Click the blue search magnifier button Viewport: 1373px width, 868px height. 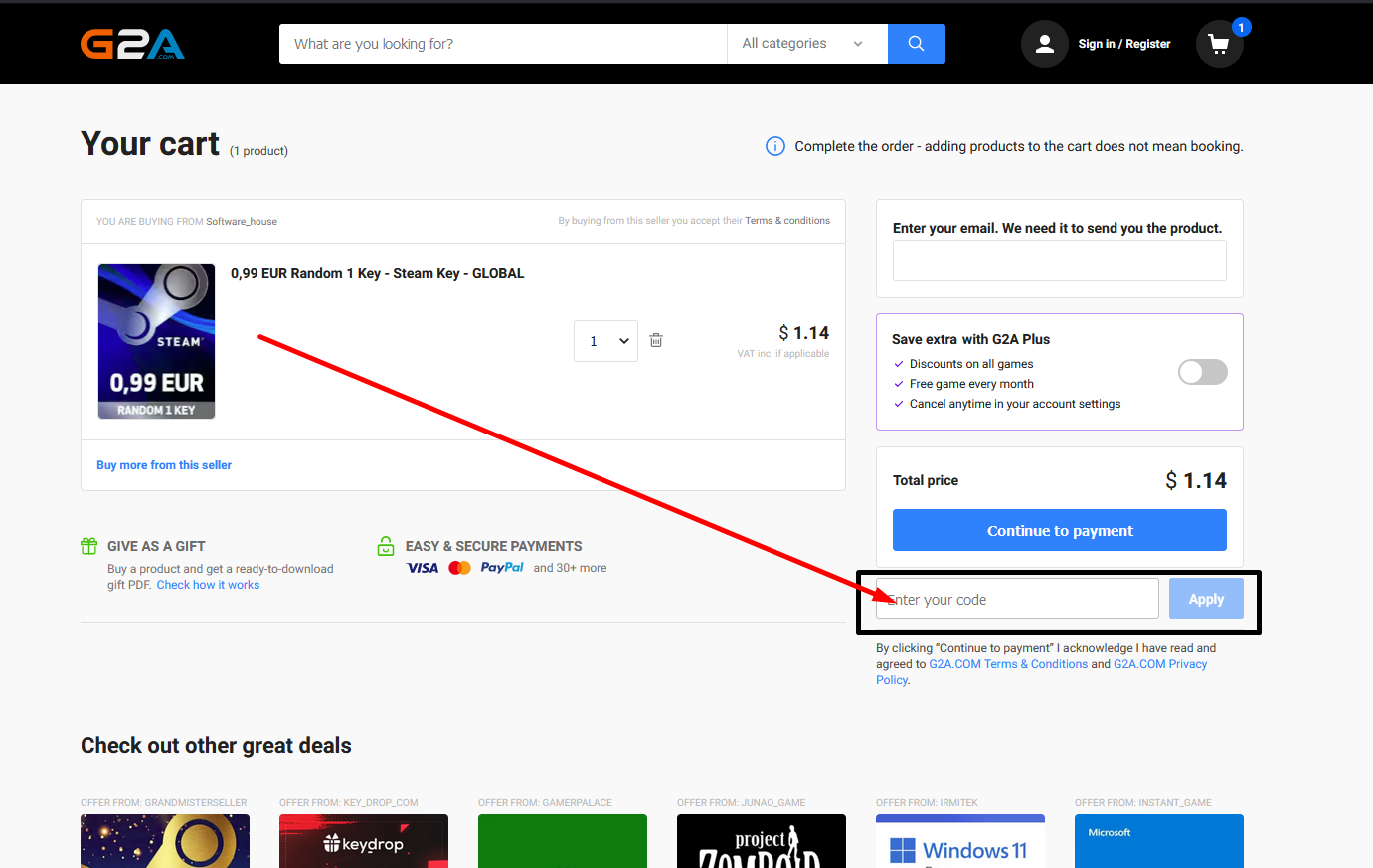pos(916,44)
